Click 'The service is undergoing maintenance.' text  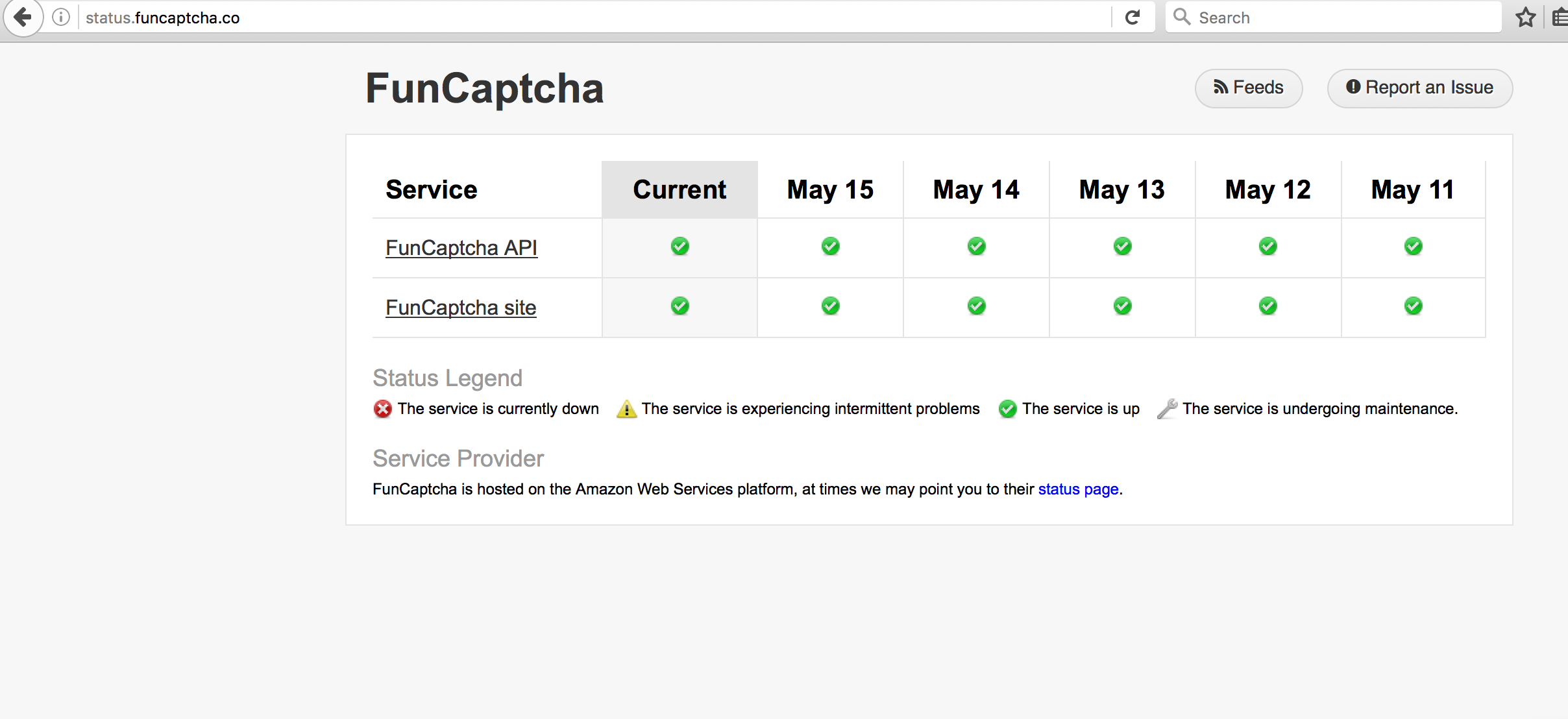(x=1320, y=409)
